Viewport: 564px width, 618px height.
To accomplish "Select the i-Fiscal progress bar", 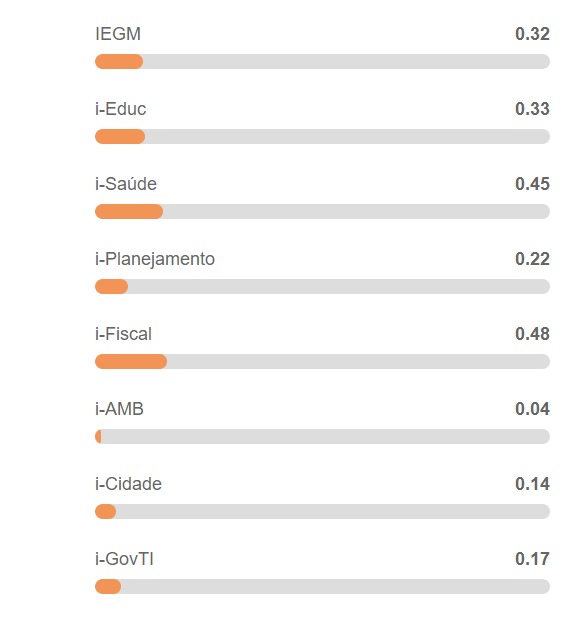I will click(322, 361).
